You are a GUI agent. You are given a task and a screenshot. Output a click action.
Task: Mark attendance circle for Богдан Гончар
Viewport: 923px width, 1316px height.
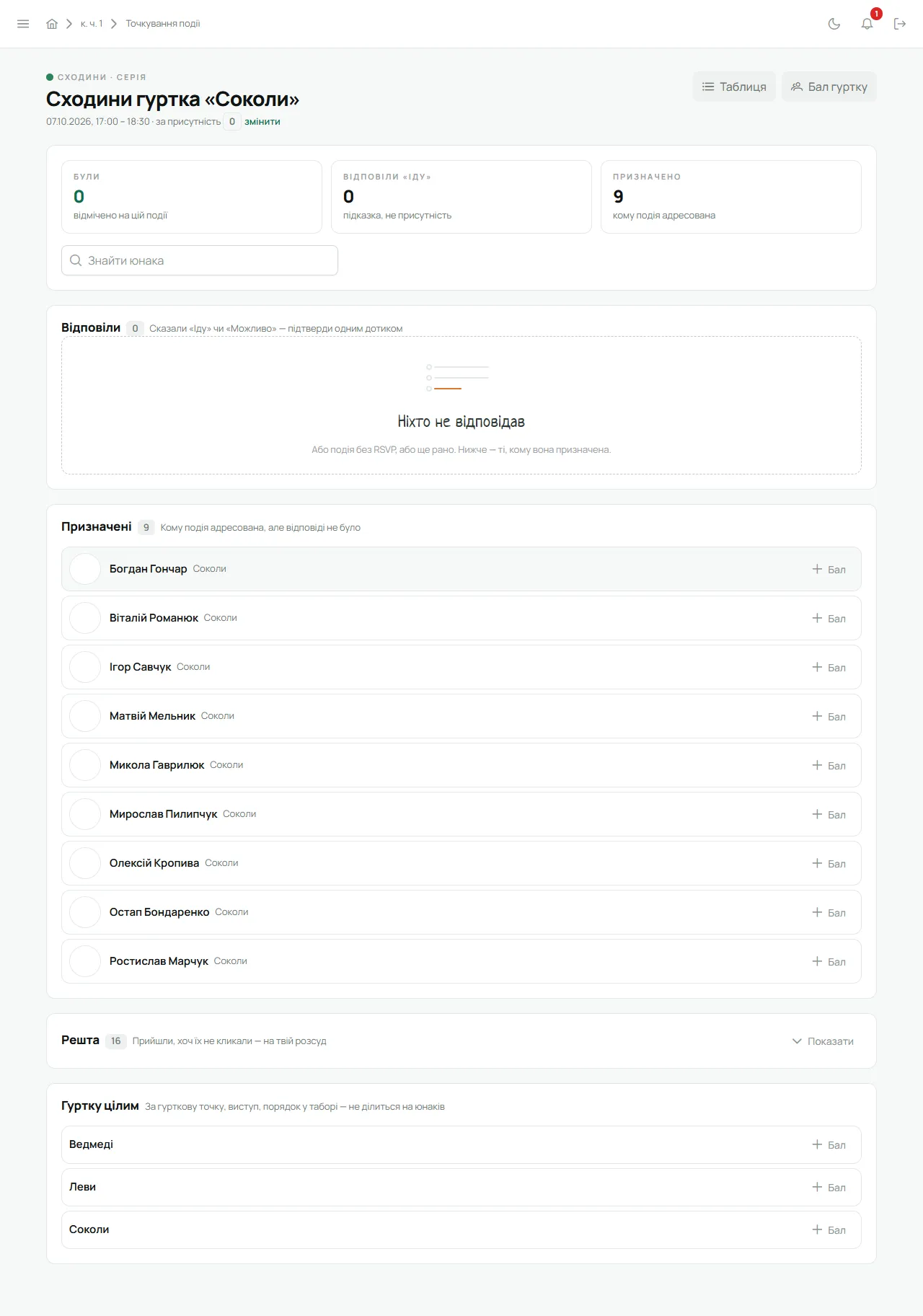[x=85, y=569]
